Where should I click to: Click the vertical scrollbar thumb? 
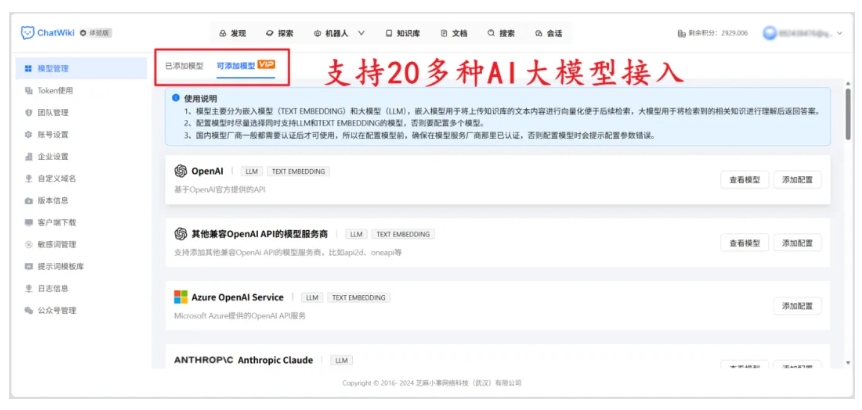point(848,114)
